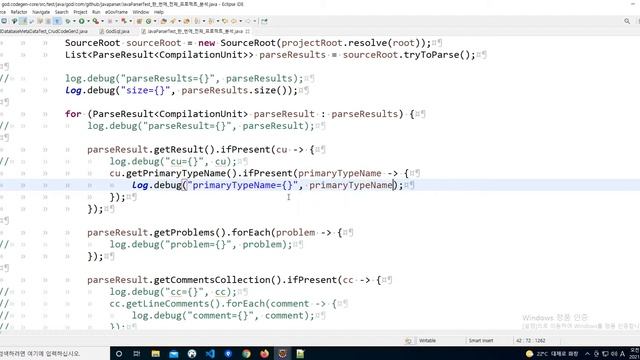
Task: Click the green Run launch icon
Action: point(82,21)
